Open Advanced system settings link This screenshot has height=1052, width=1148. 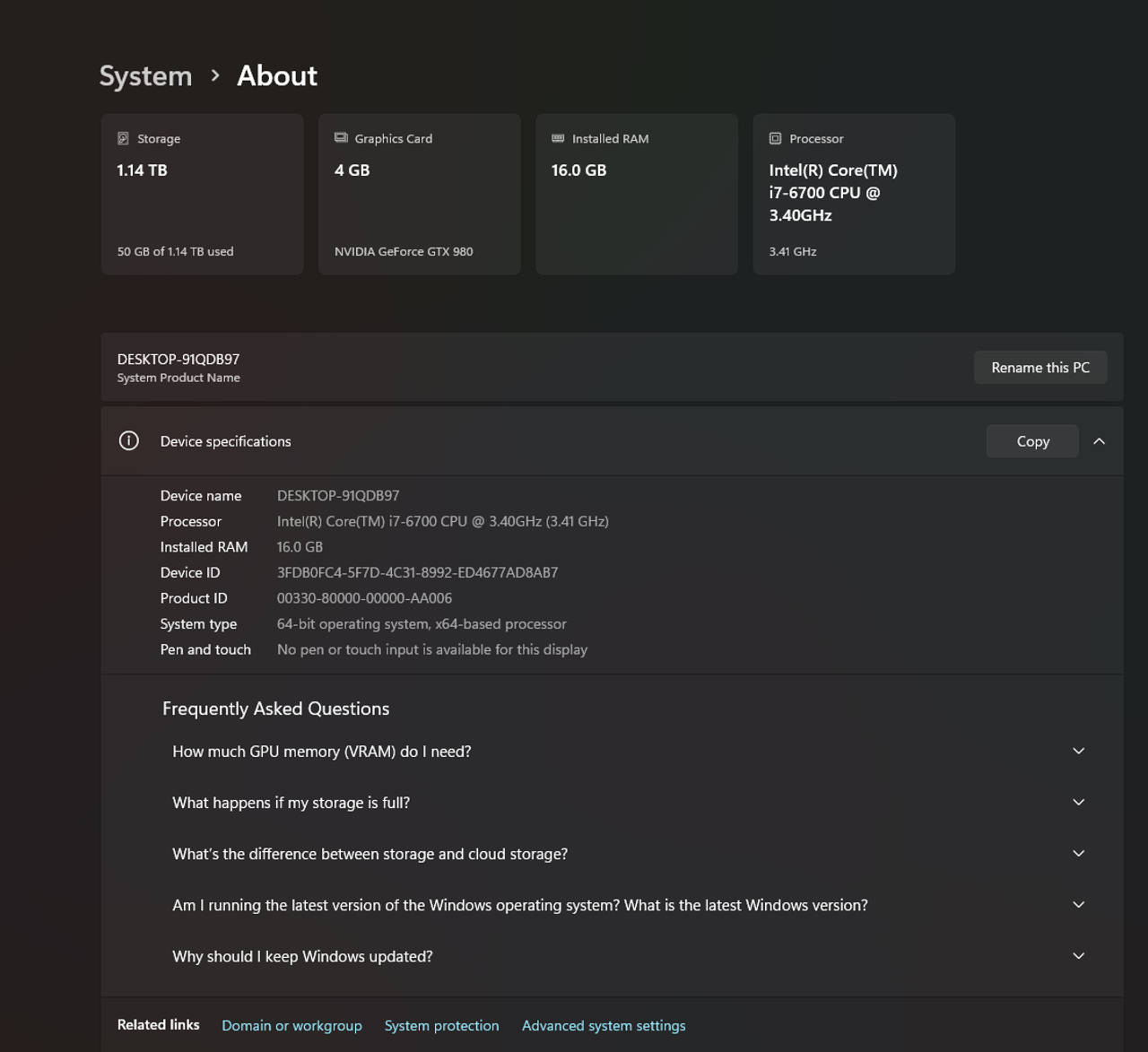(604, 1026)
